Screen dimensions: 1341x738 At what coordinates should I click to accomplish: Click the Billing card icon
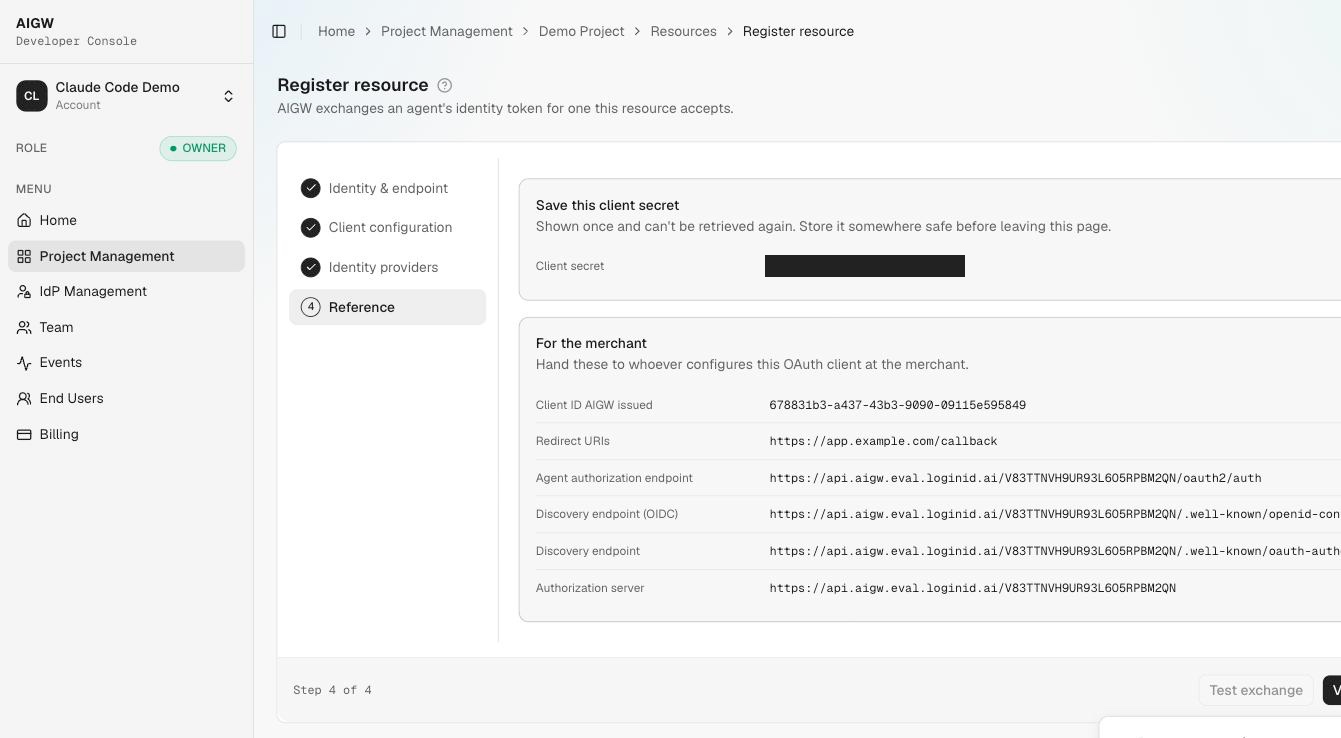tap(24, 434)
